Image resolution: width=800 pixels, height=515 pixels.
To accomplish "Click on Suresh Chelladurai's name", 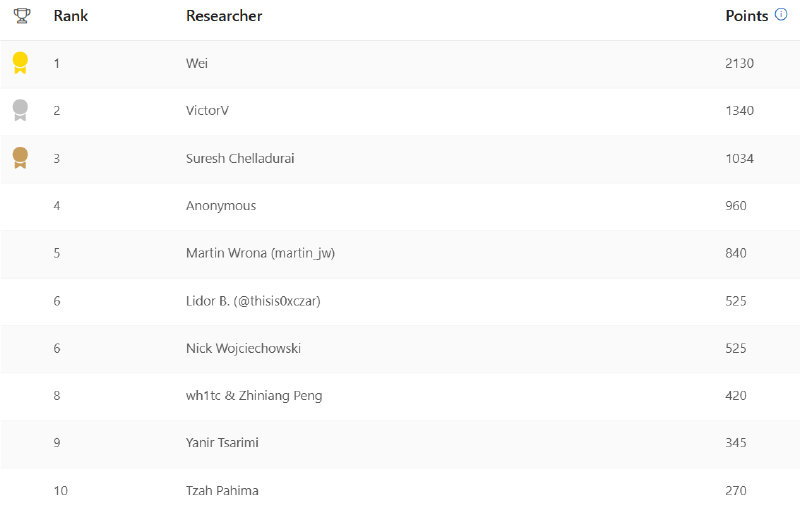I will [240, 158].
